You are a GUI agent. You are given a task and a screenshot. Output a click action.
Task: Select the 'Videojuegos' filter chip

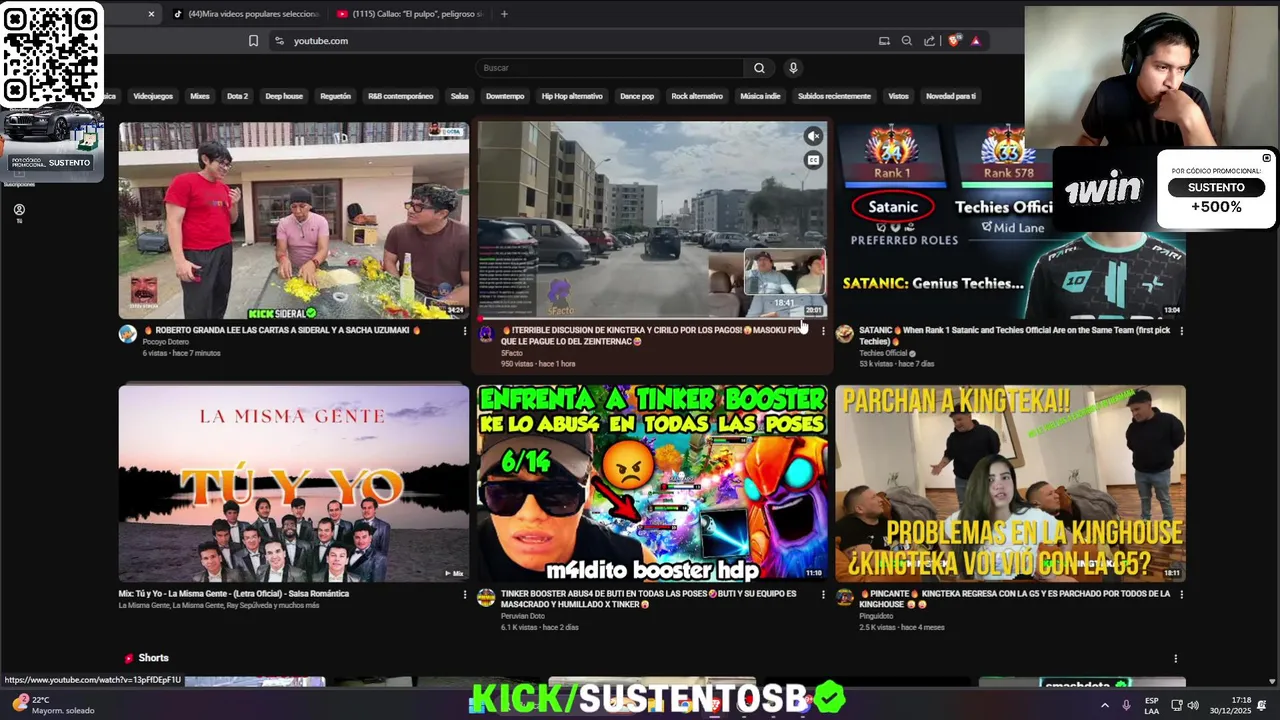click(x=153, y=96)
